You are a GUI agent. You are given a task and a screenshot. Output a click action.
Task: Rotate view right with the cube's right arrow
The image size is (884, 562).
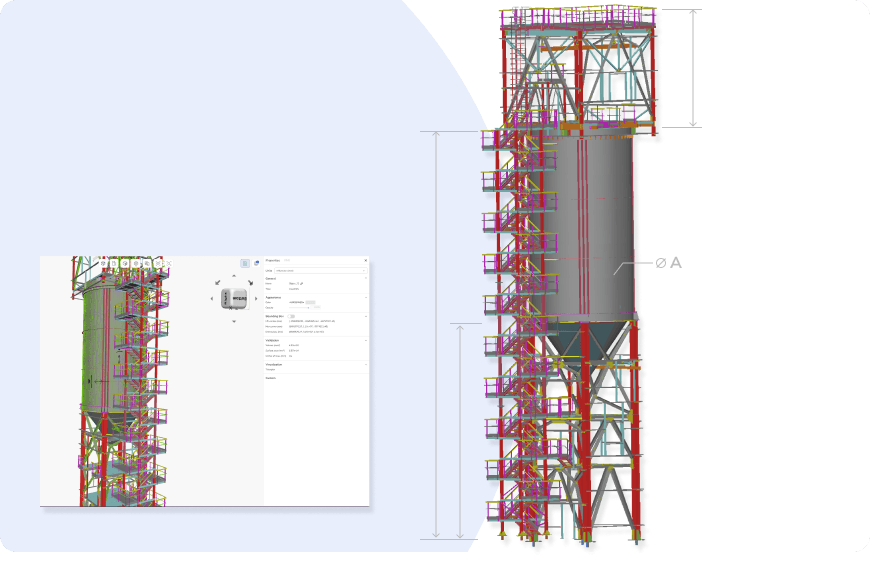point(256,298)
